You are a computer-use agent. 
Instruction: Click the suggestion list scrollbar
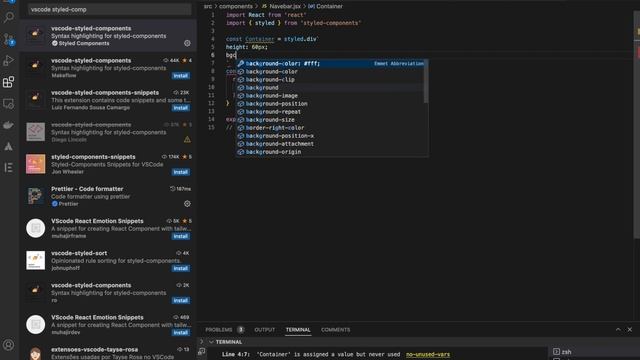tap(426, 82)
